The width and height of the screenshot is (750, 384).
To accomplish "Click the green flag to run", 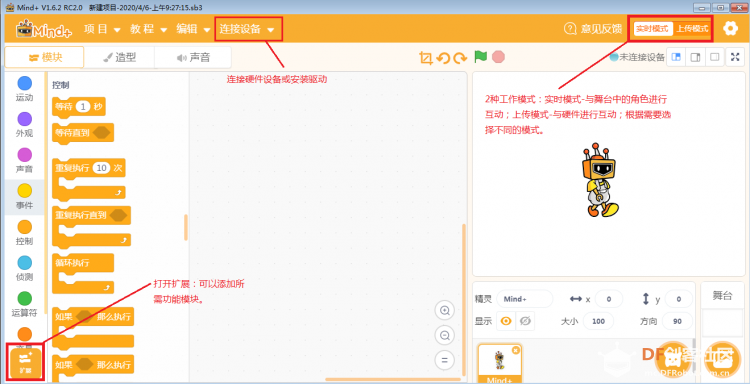I will coord(480,57).
